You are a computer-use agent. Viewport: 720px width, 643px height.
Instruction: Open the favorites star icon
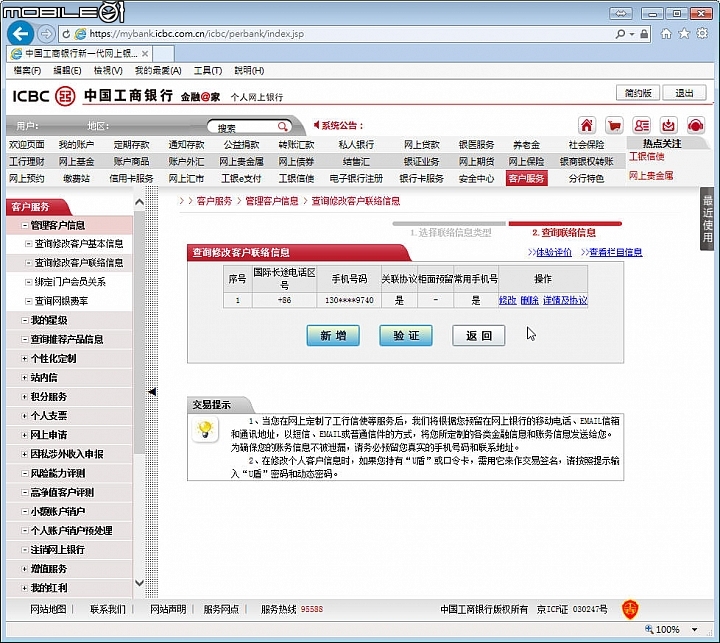pyautogui.click(x=684, y=34)
